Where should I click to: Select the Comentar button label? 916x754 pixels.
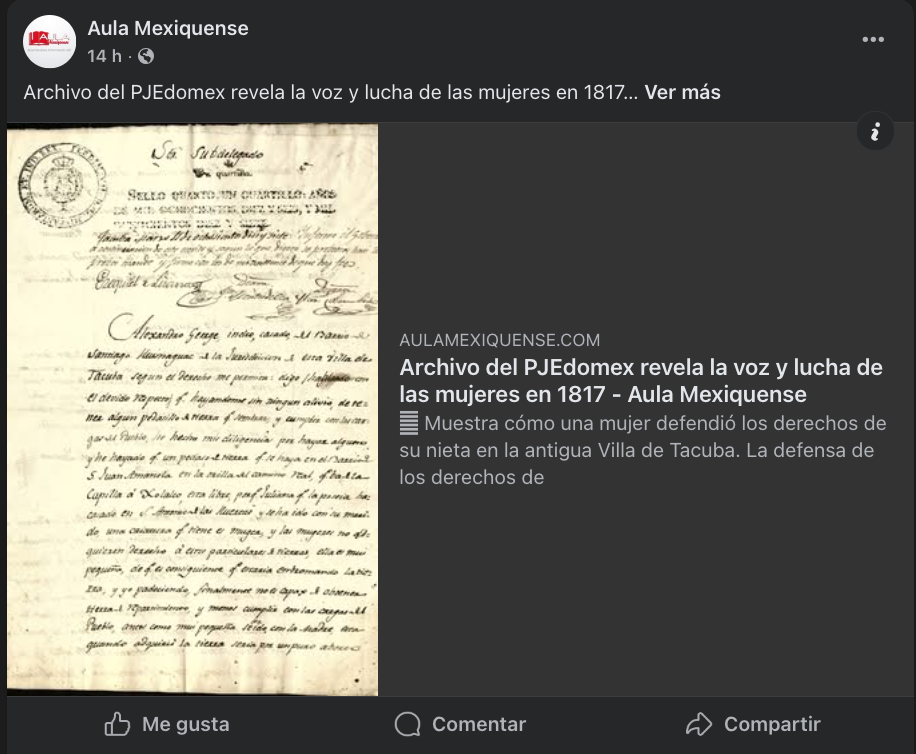479,724
